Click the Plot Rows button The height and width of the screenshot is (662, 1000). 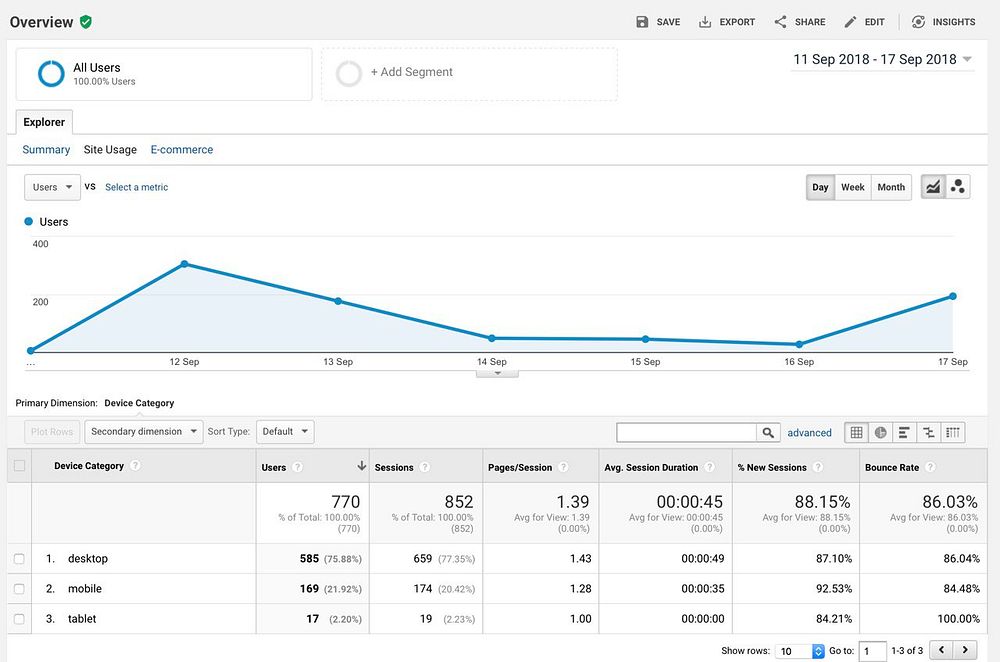(52, 432)
